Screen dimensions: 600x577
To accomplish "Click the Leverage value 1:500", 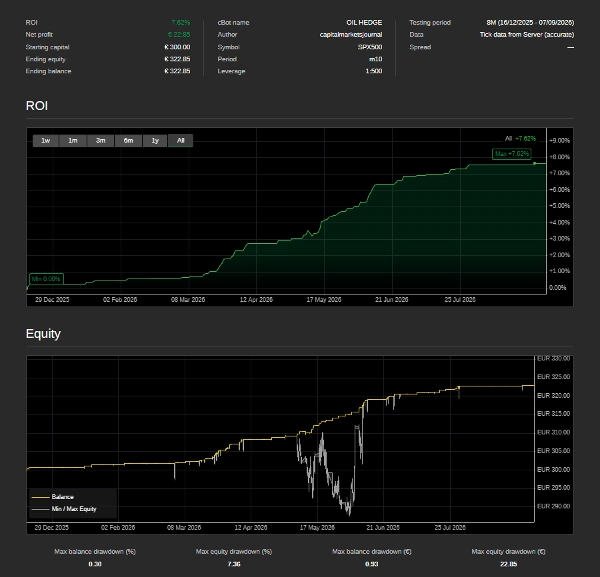I will 374,71.
